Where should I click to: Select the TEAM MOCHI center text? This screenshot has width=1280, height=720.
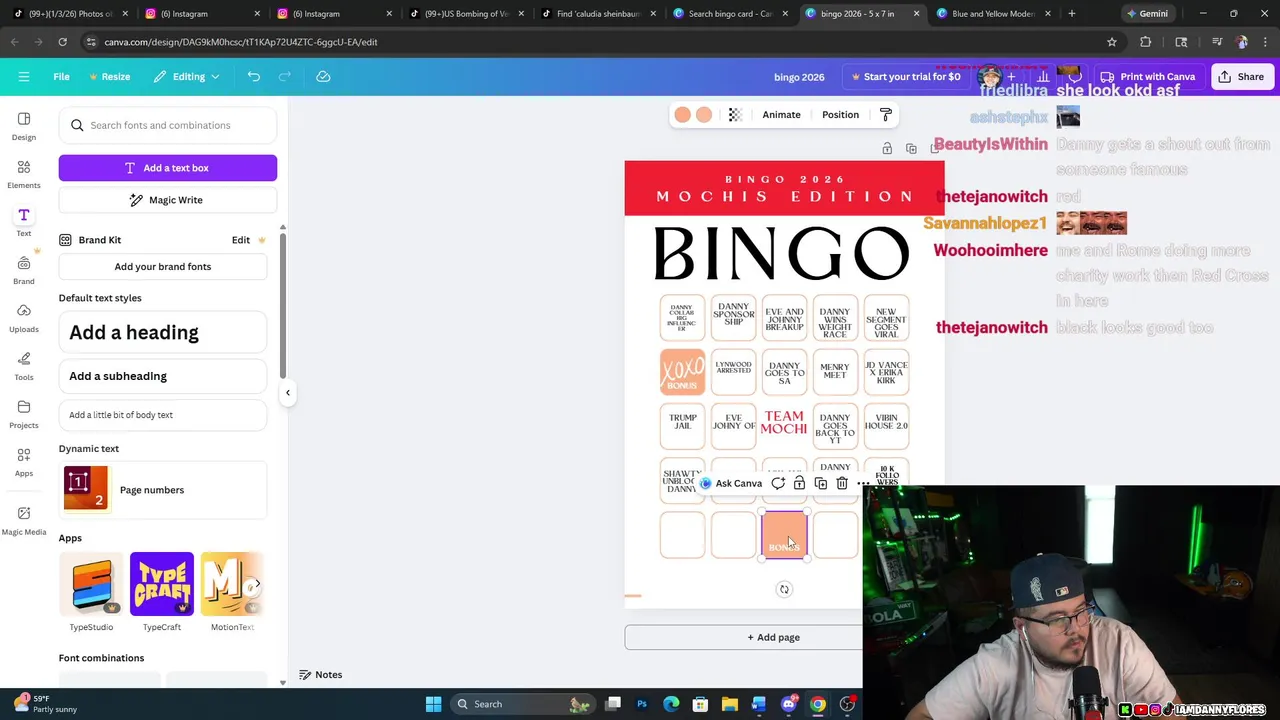click(x=784, y=422)
